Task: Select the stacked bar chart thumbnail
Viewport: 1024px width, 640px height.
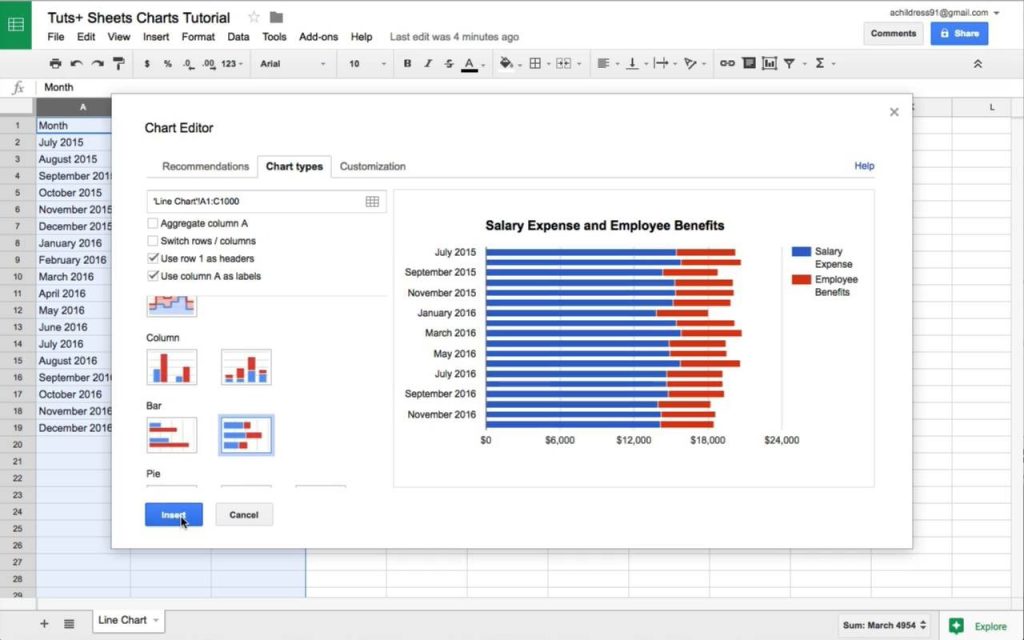Action: click(246, 435)
